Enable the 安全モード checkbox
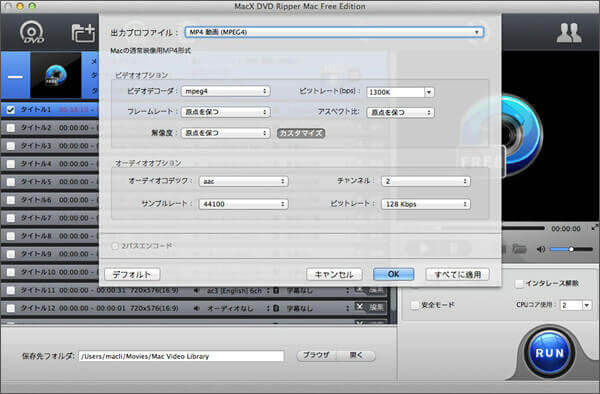 (x=414, y=305)
